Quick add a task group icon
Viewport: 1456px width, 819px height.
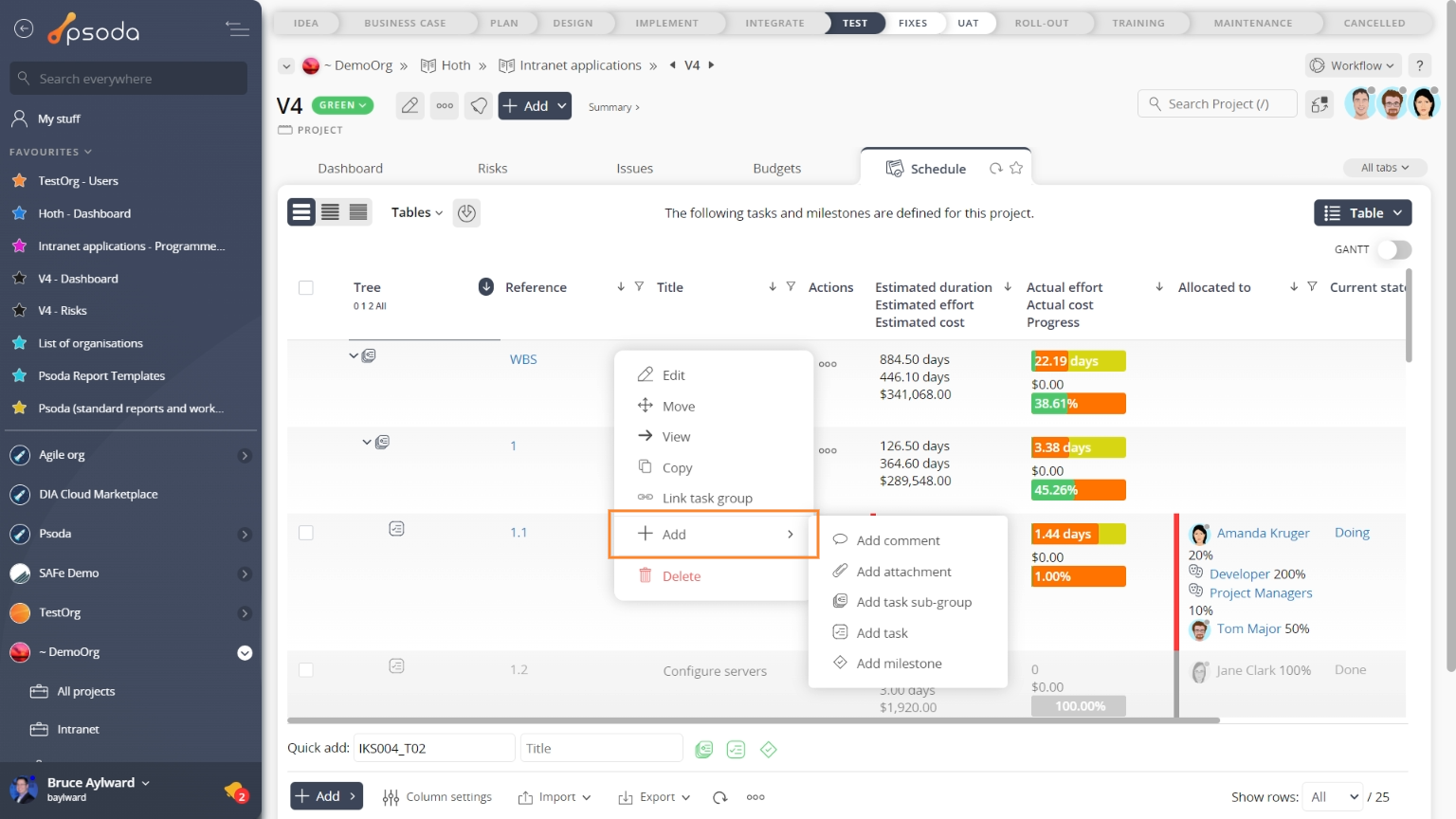tap(703, 750)
